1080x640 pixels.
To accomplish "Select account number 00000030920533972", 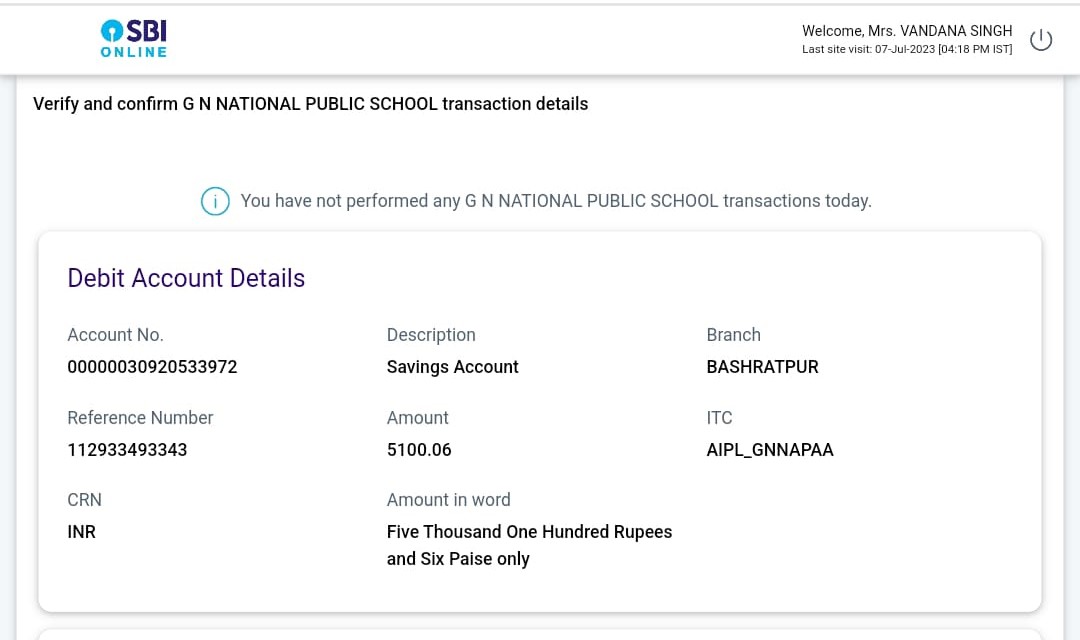I will point(152,367).
